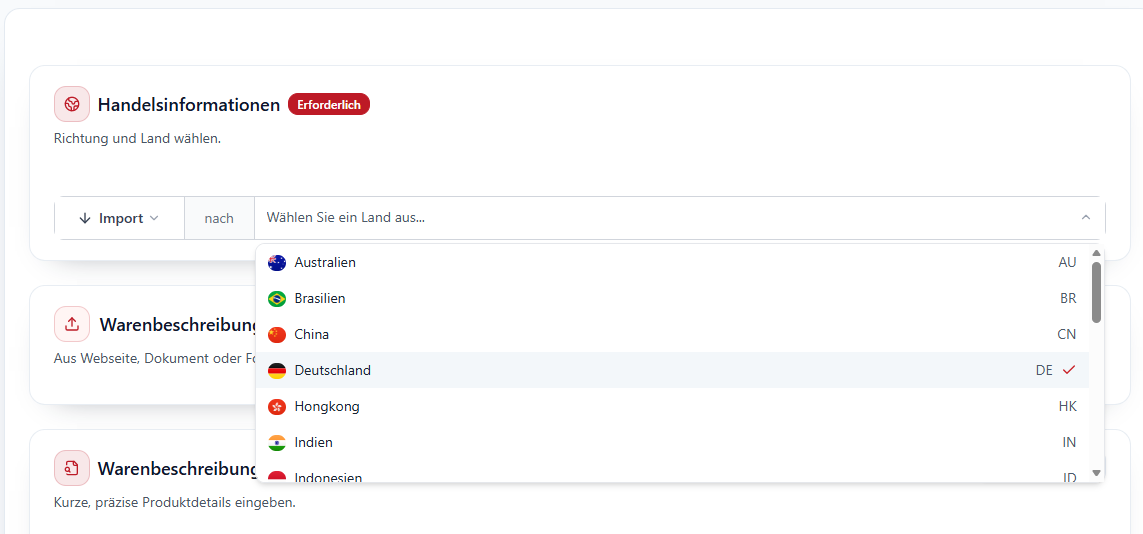Image resolution: width=1143 pixels, height=534 pixels.
Task: Click the Hongkong flag icon
Action: [x=277, y=407]
